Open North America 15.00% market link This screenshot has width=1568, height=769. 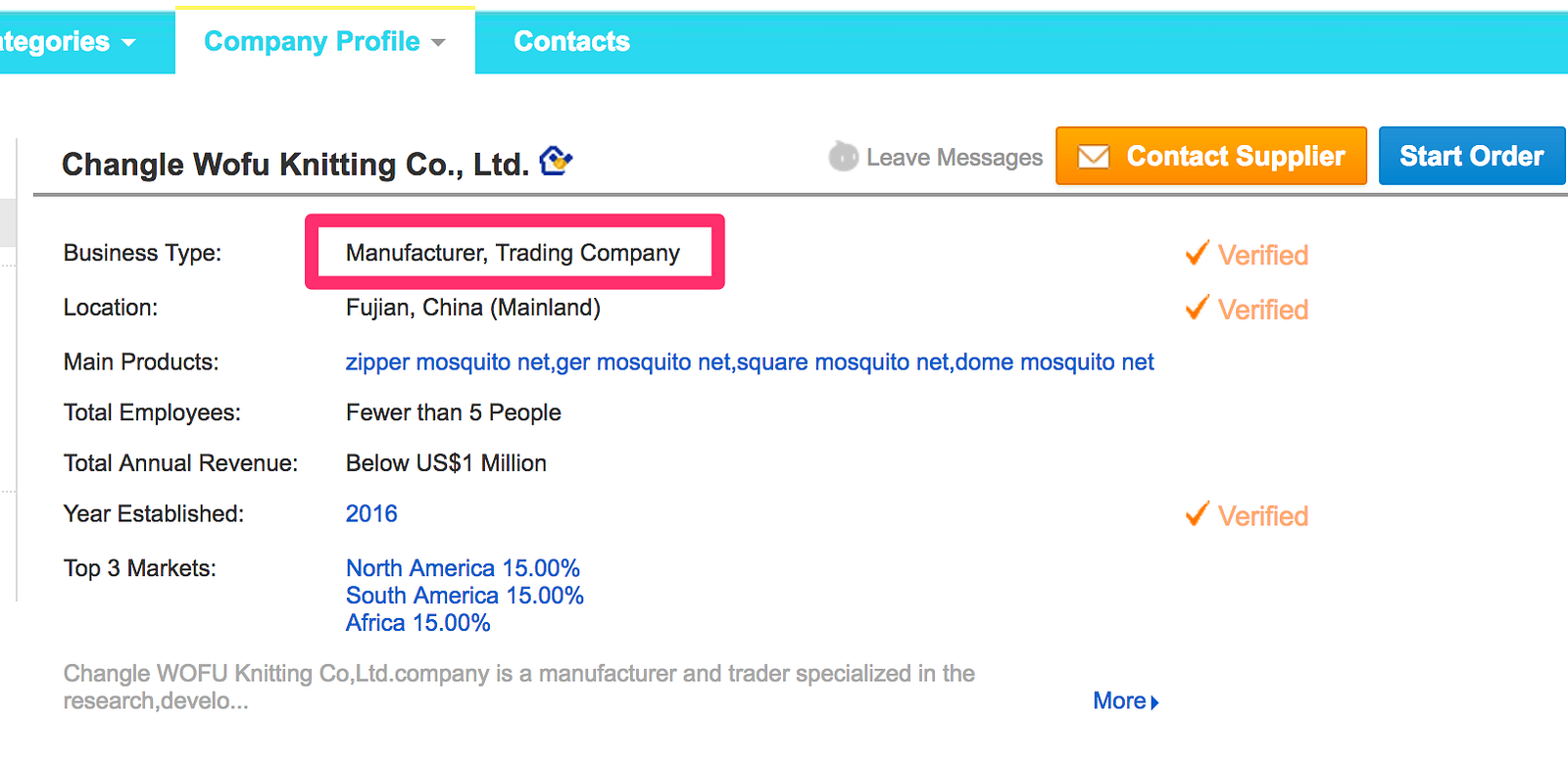(x=463, y=568)
